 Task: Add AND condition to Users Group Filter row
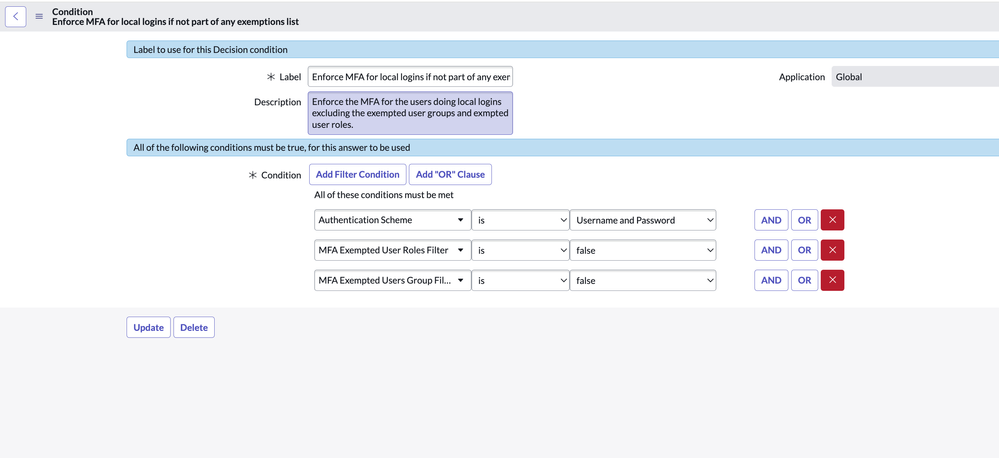point(771,280)
